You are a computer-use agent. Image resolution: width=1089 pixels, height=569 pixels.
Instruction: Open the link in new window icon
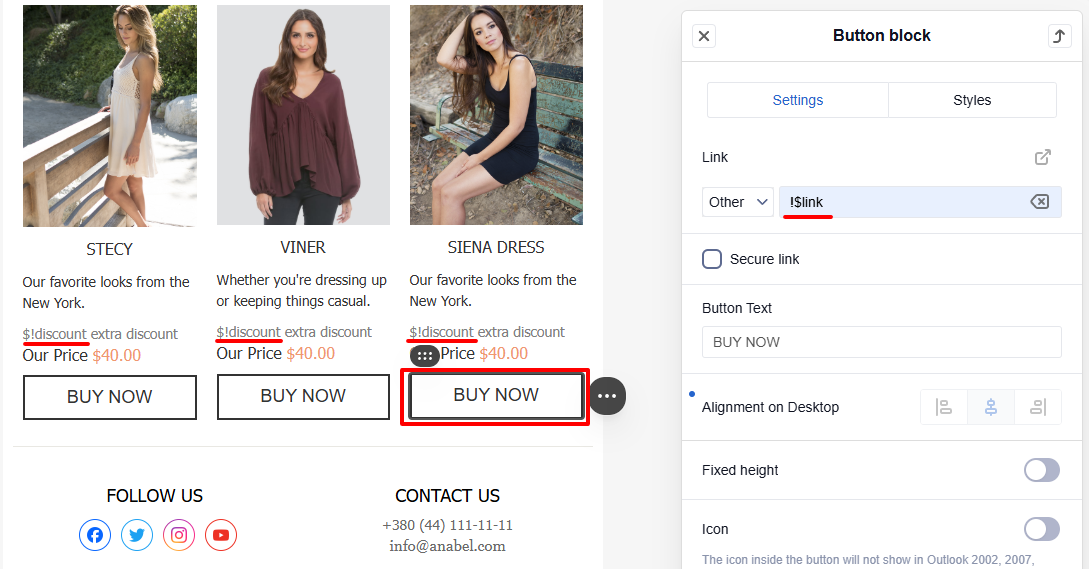[1042, 157]
